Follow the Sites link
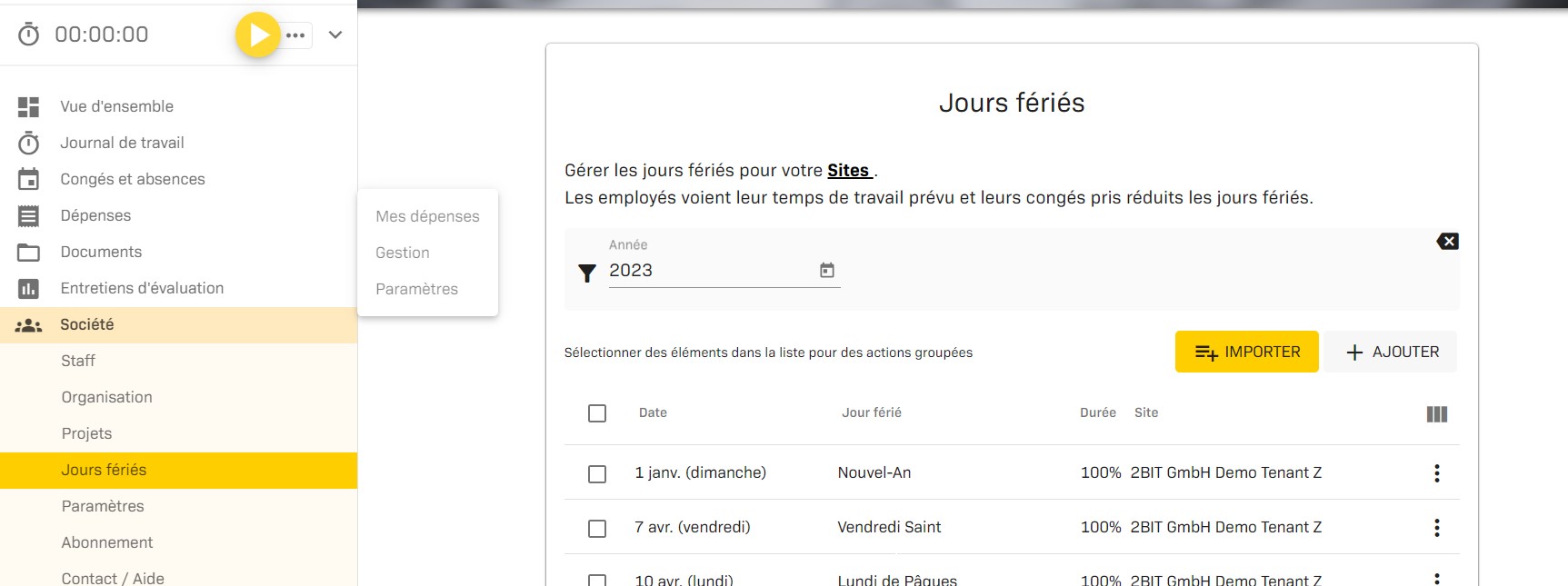This screenshot has width=1568, height=586. (x=848, y=171)
